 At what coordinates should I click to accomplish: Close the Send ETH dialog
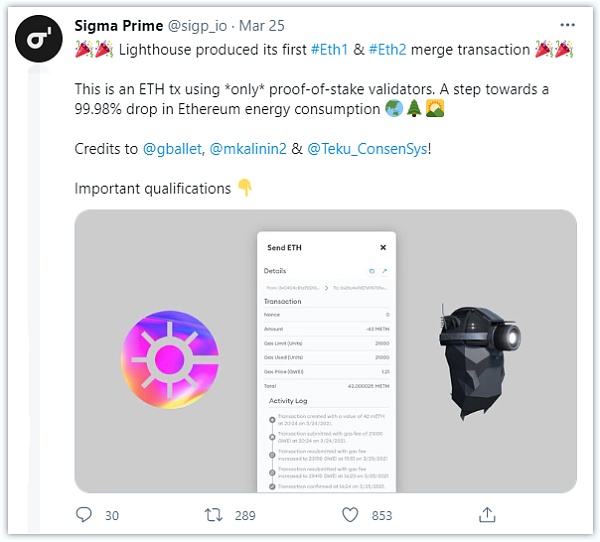(x=382, y=247)
